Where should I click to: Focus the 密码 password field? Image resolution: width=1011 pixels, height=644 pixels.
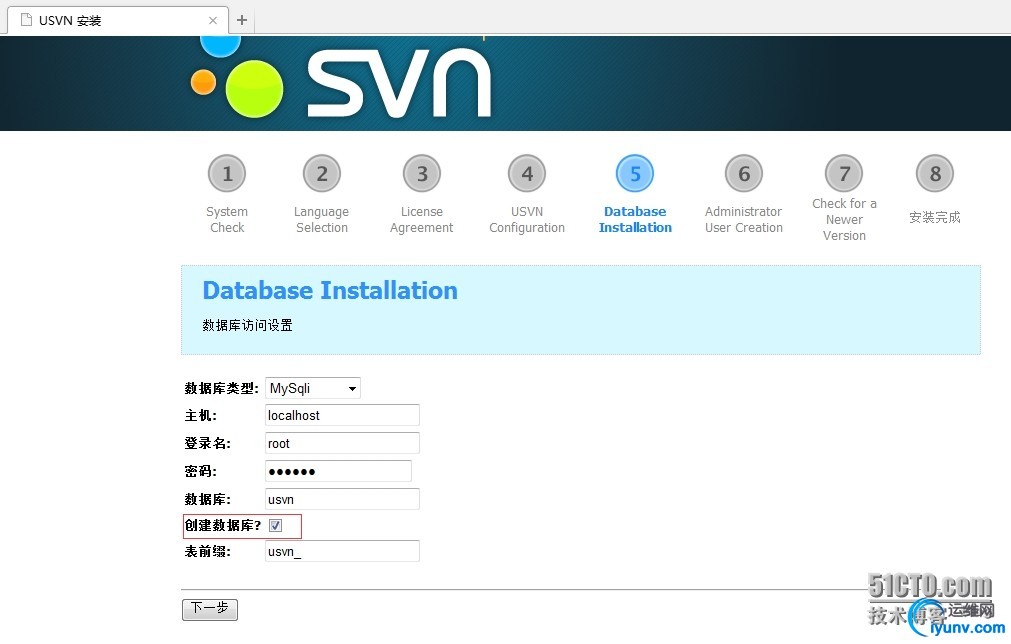pos(339,471)
